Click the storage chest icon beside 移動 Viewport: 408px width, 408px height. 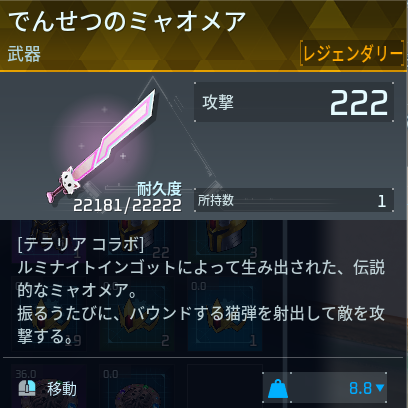(x=27, y=388)
